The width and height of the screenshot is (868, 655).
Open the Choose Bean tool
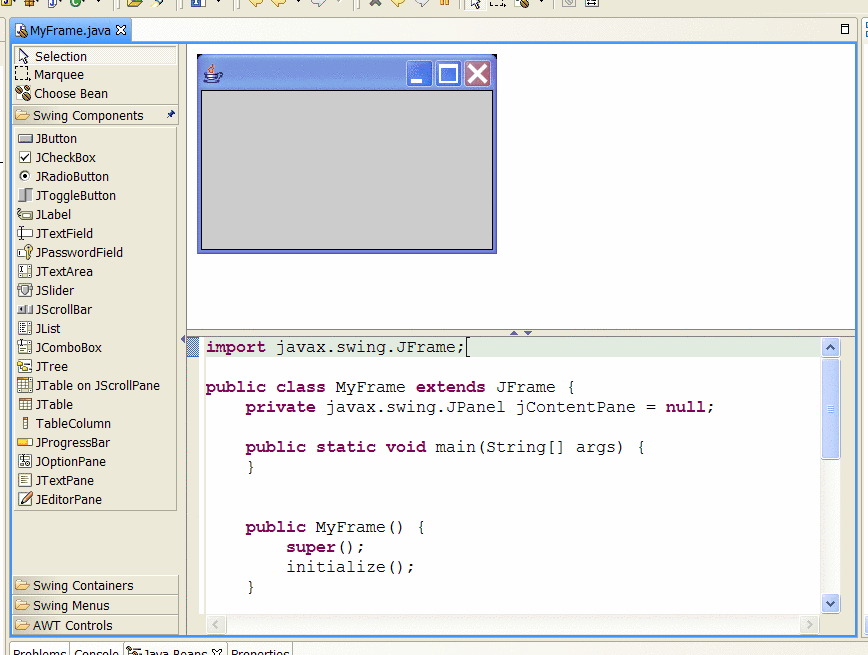70,94
